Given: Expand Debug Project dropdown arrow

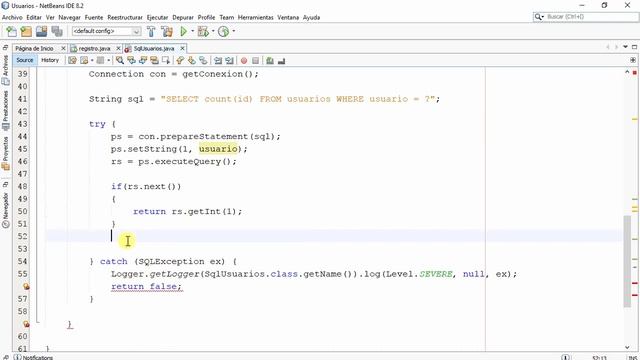Looking at the screenshot, I should [x=213, y=31].
